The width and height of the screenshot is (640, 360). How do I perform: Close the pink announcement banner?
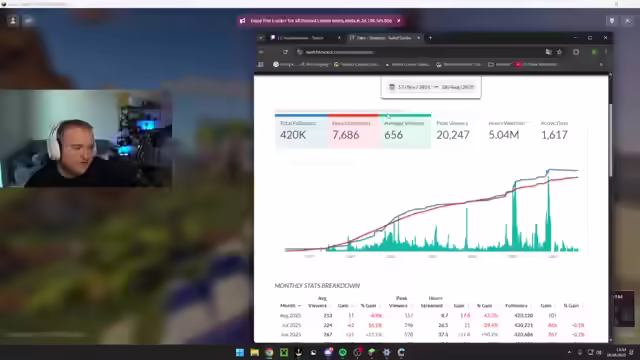click(x=399, y=20)
